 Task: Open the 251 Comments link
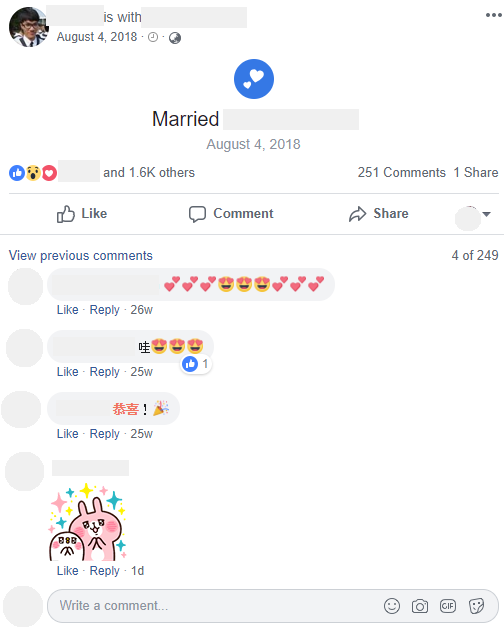coord(401,172)
